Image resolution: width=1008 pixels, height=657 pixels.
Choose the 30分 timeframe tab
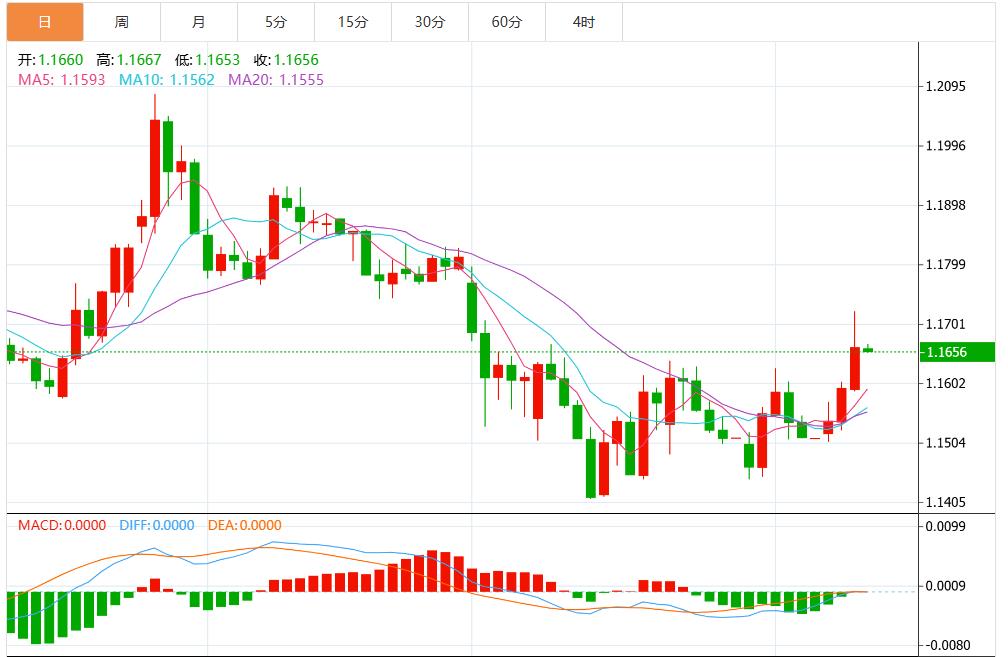pyautogui.click(x=429, y=21)
